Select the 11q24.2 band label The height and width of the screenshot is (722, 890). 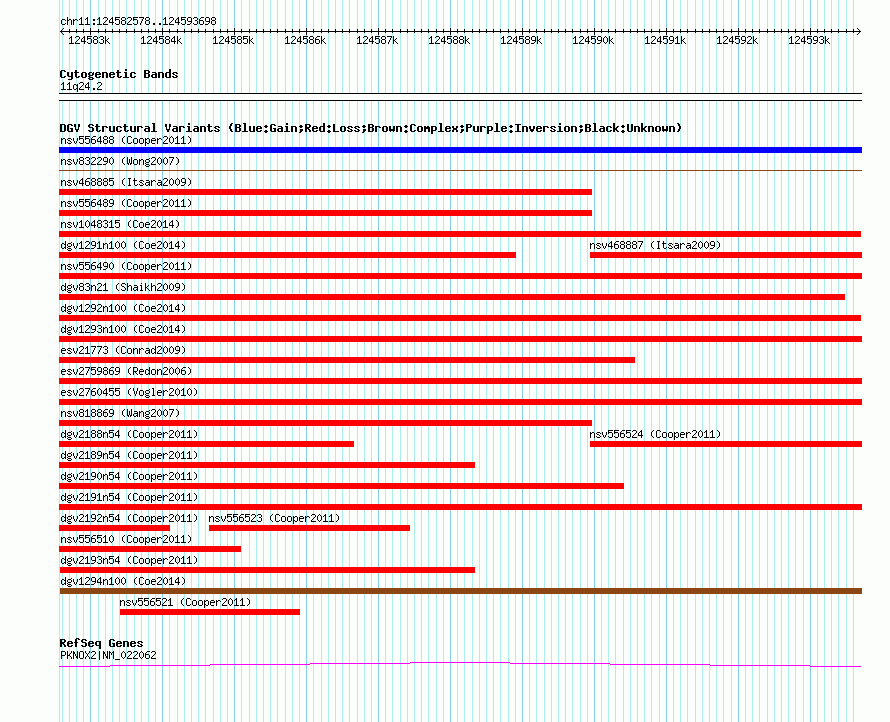point(81,86)
